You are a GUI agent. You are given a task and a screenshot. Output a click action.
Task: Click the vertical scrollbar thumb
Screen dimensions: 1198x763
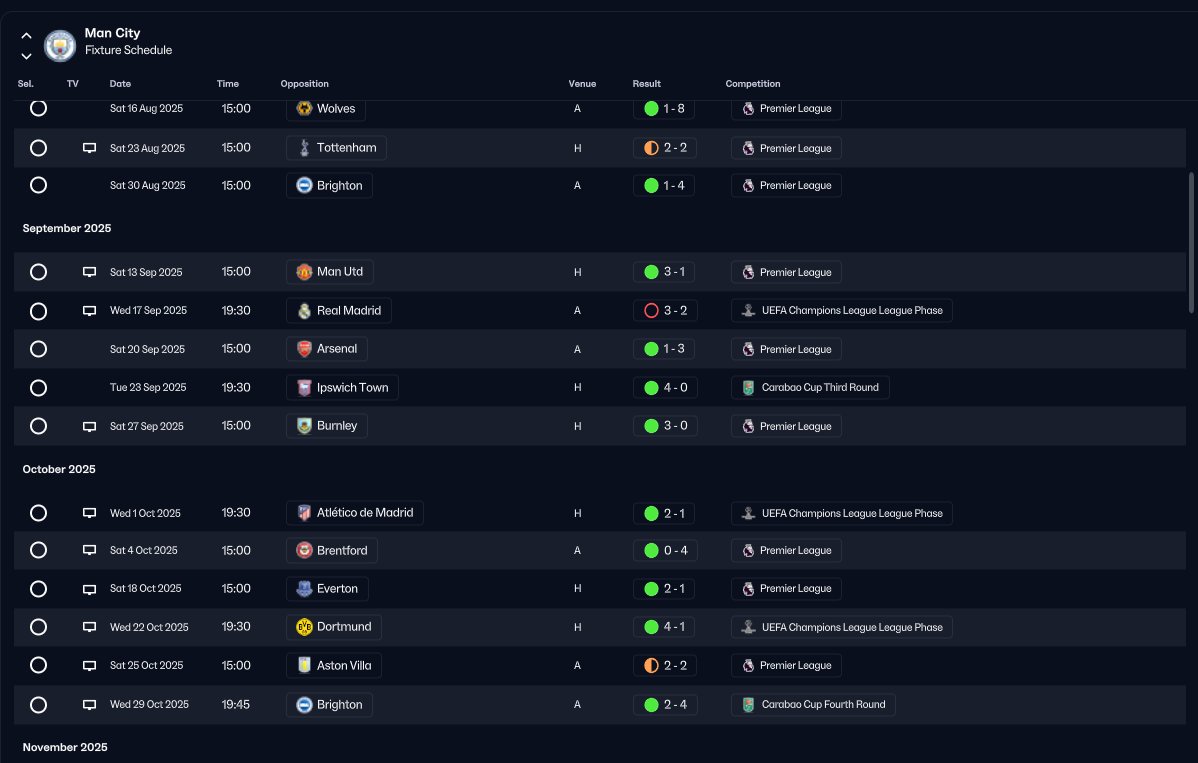1191,243
